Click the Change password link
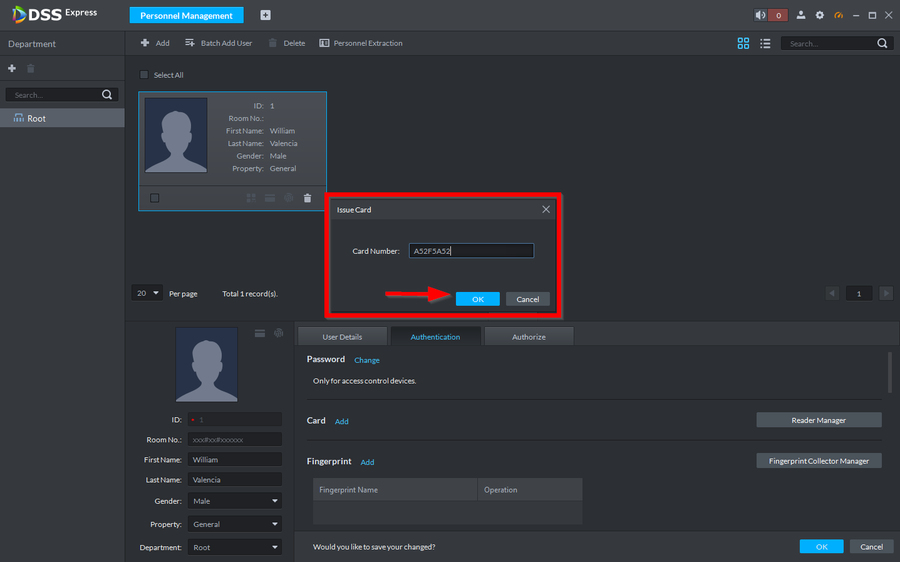 click(367, 360)
